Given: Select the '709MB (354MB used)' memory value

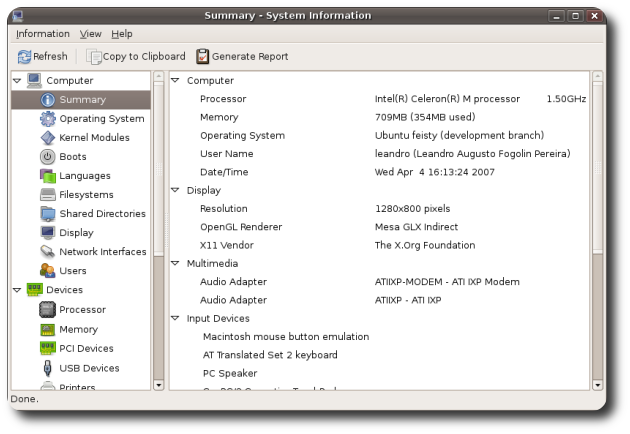Looking at the screenshot, I should click(x=425, y=117).
